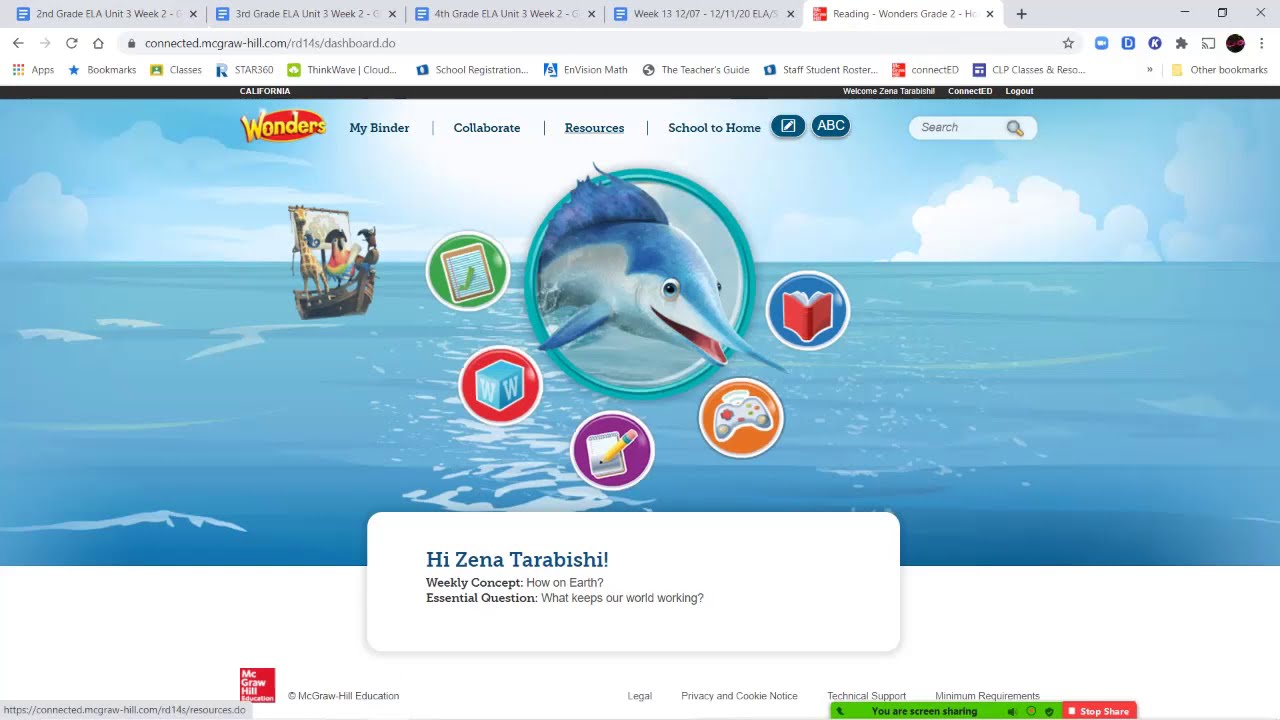Viewport: 1280px width, 720px height.
Task: Open the ABC glossary button
Action: pyautogui.click(x=831, y=126)
